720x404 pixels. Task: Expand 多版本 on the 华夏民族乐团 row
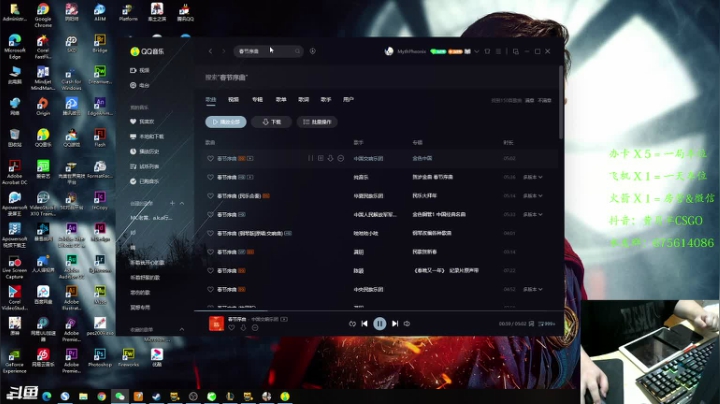point(533,196)
